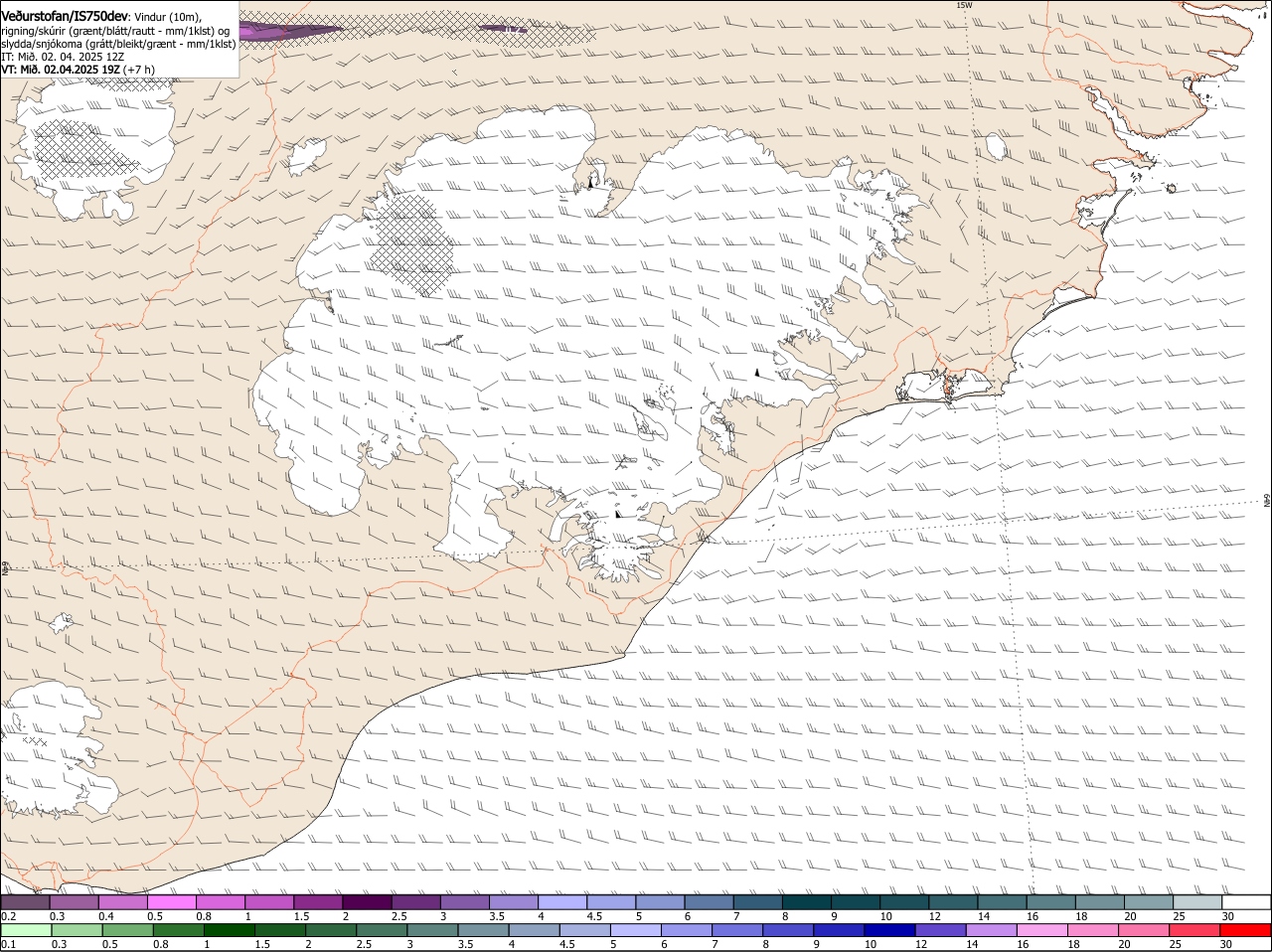Select the upper-row swatch between 9 and 10
The height and width of the screenshot is (952, 1272).
pos(855,902)
